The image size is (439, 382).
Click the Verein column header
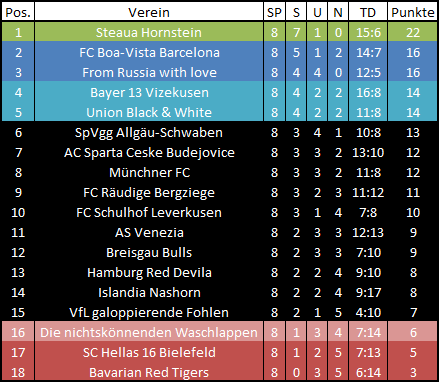[x=149, y=12]
